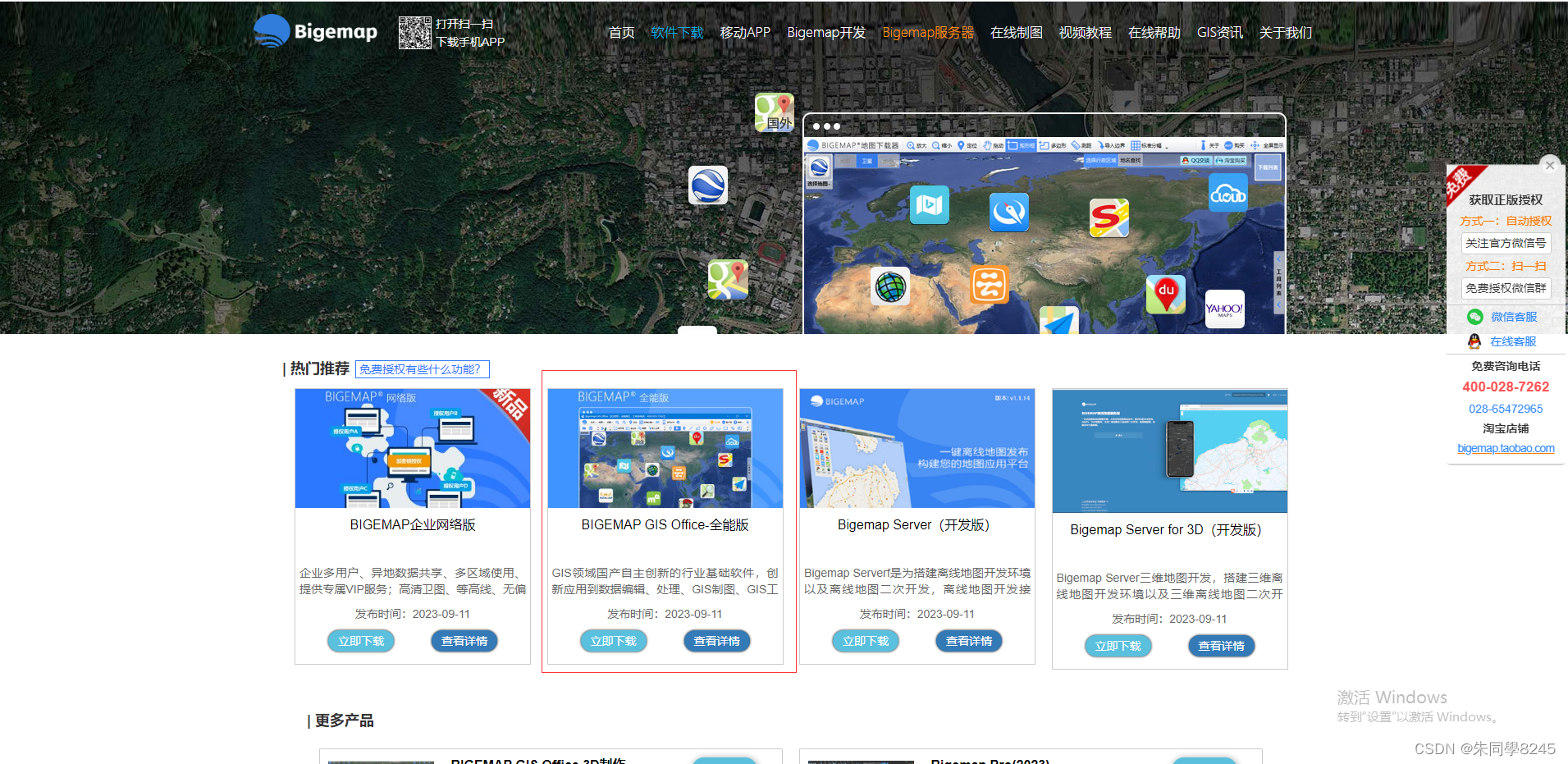Click 查看详情 for GIS Office-全能版
Viewport: 1568px width, 764px height.
[x=717, y=641]
